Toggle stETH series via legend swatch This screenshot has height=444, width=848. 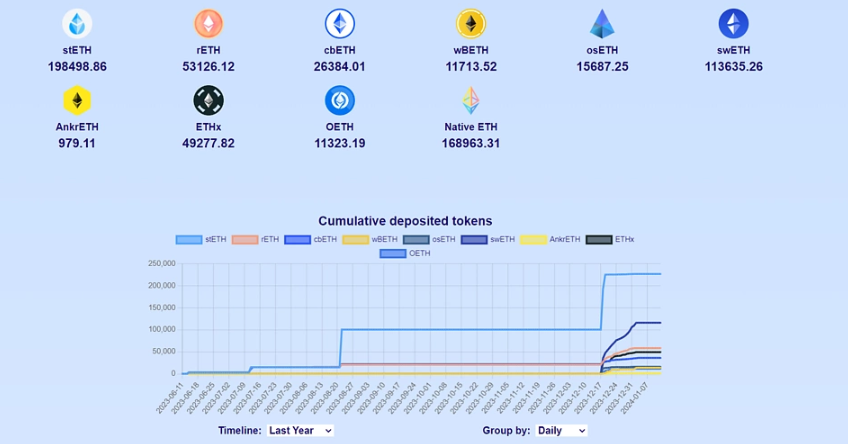pos(189,240)
